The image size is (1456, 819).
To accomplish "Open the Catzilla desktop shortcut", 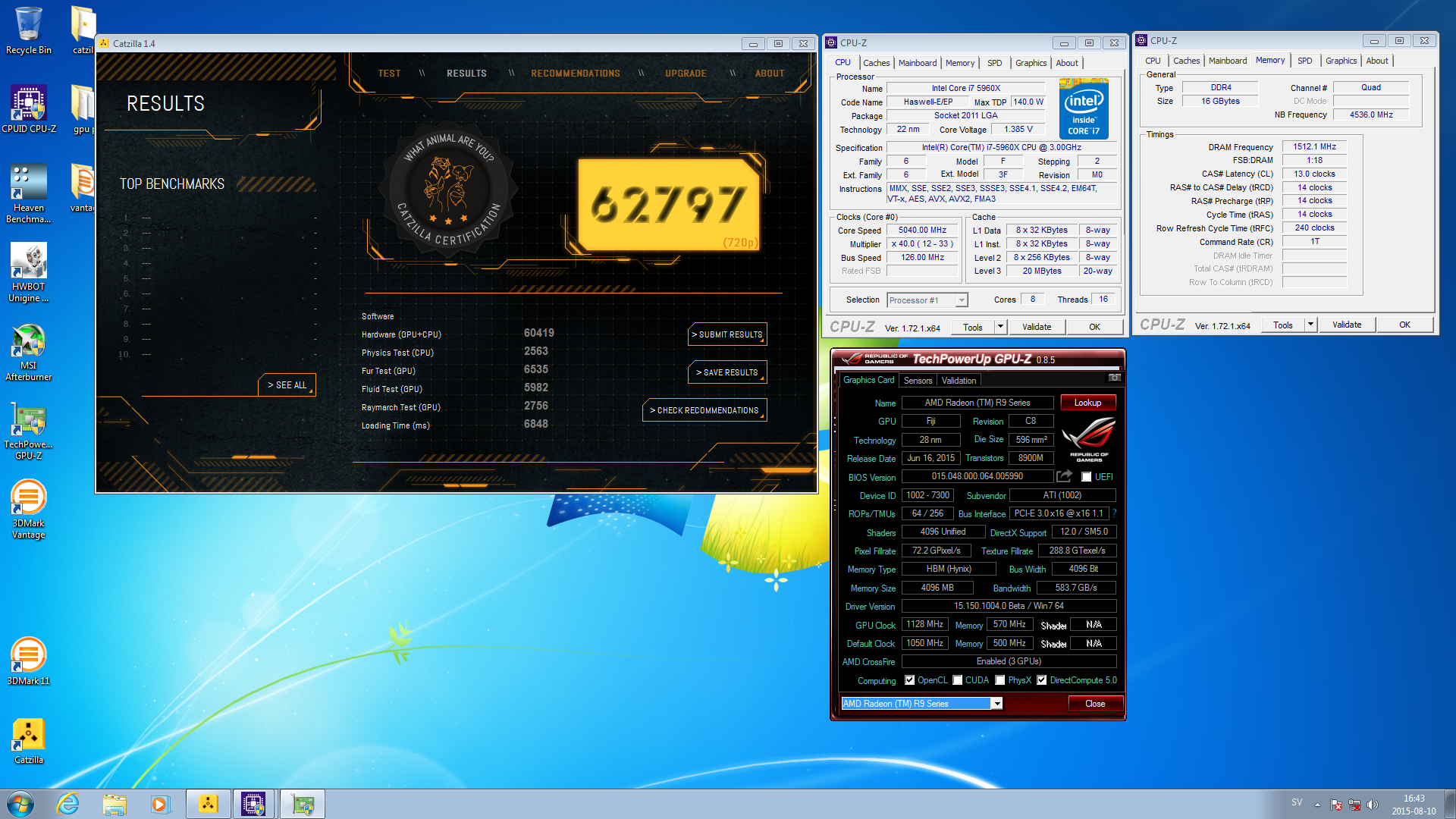I will (x=29, y=741).
